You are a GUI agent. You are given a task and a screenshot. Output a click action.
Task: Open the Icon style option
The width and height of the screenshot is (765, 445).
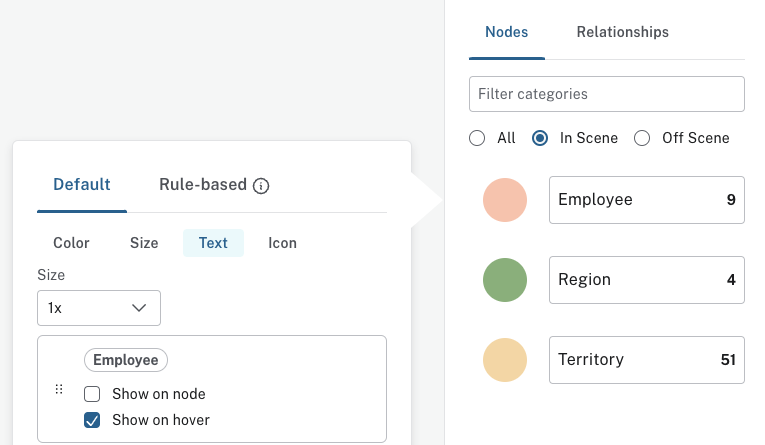tap(282, 243)
